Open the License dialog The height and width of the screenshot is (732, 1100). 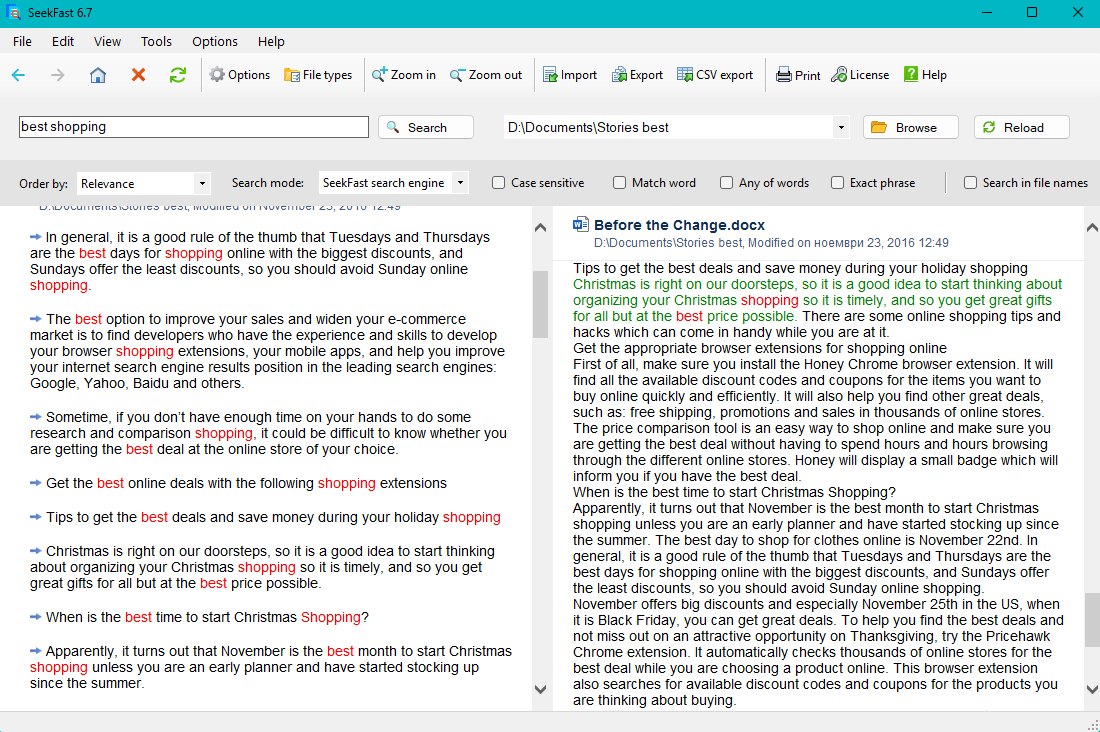859,74
